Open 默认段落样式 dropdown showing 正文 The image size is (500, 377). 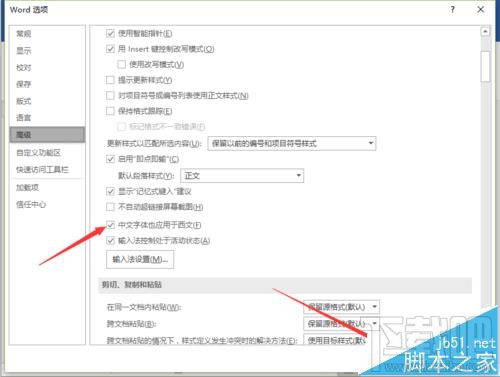click(242, 176)
